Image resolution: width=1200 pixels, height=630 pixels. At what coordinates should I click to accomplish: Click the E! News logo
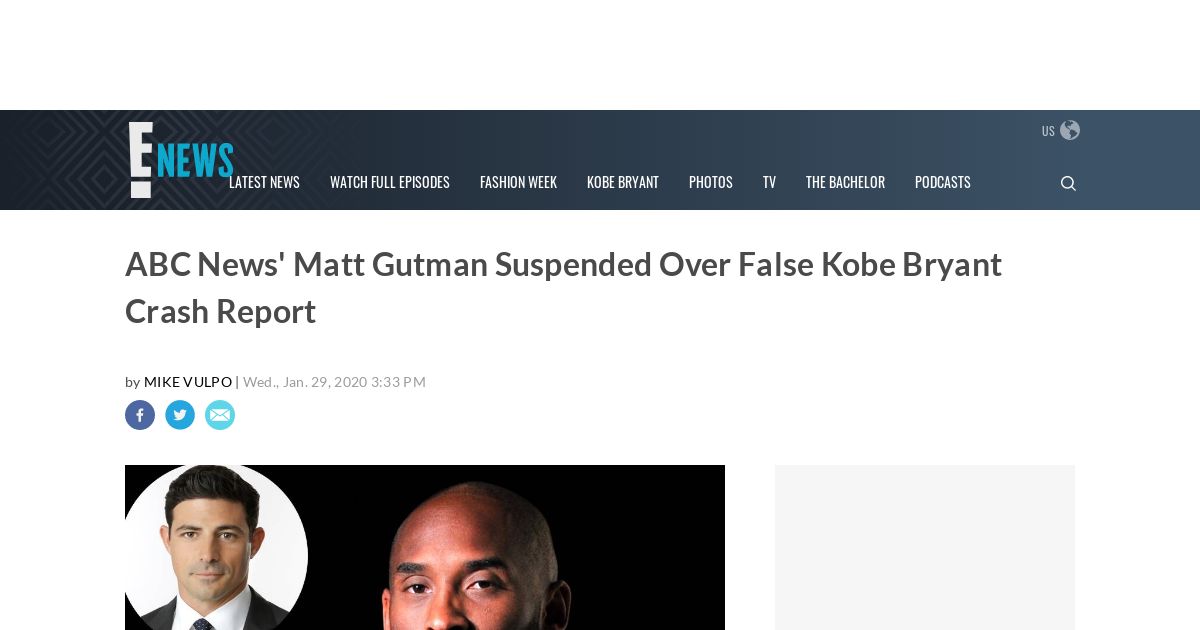pyautogui.click(x=181, y=160)
